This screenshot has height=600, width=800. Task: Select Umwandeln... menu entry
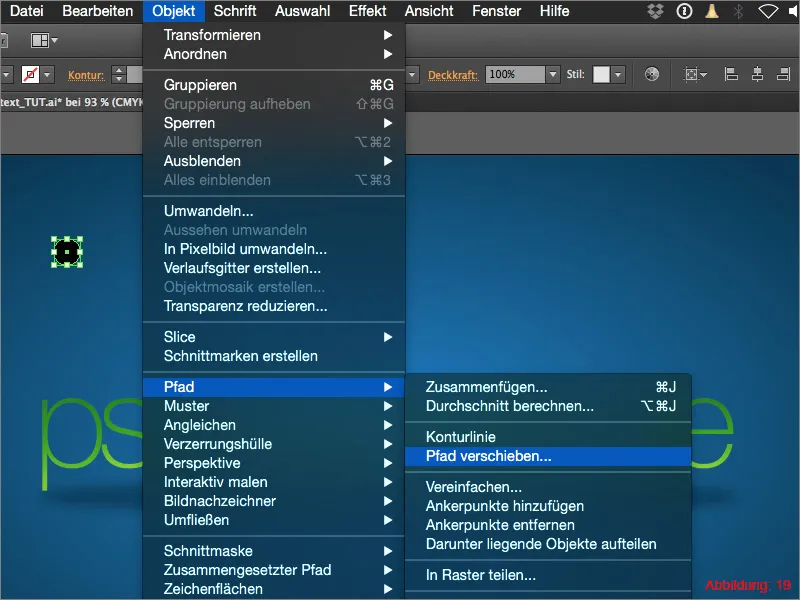pyautogui.click(x=274, y=211)
